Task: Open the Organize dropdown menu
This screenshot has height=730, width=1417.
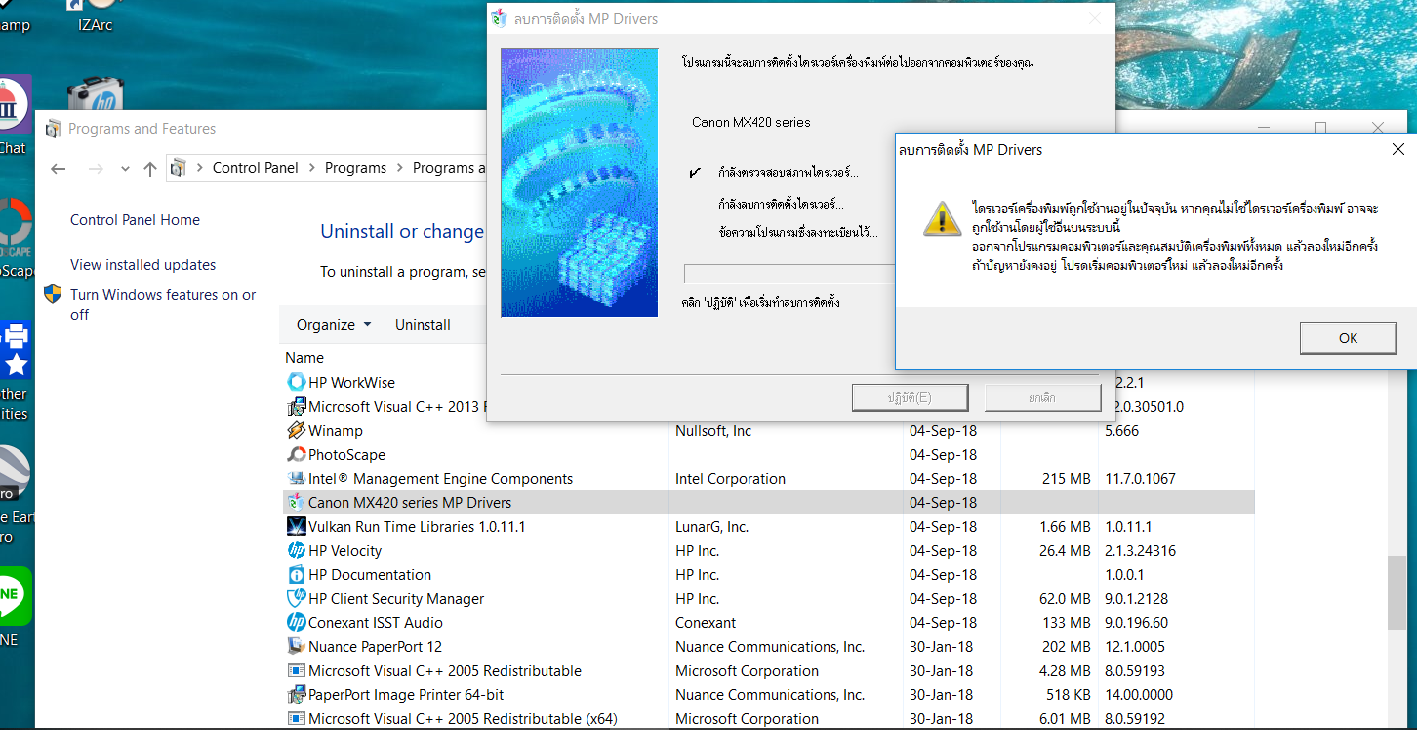Action: coord(334,325)
